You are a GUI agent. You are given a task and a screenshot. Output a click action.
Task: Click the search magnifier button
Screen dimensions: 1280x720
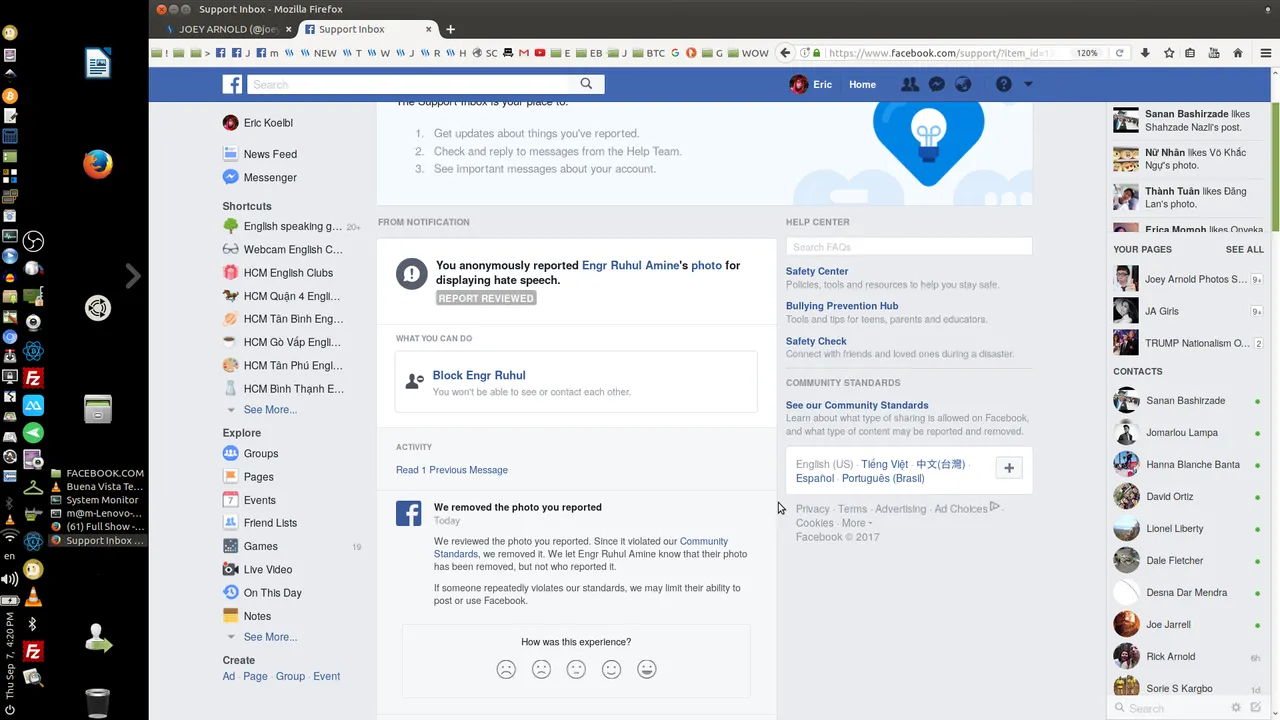587,84
